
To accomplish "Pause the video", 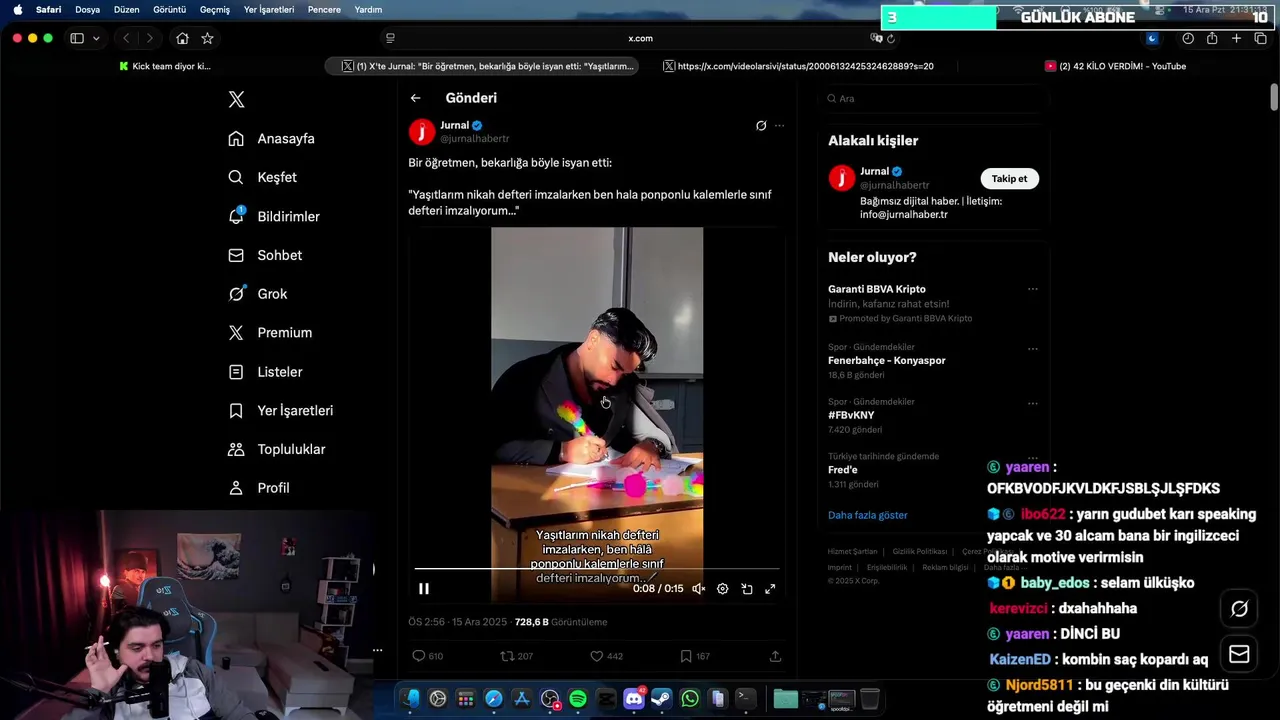I will 424,589.
